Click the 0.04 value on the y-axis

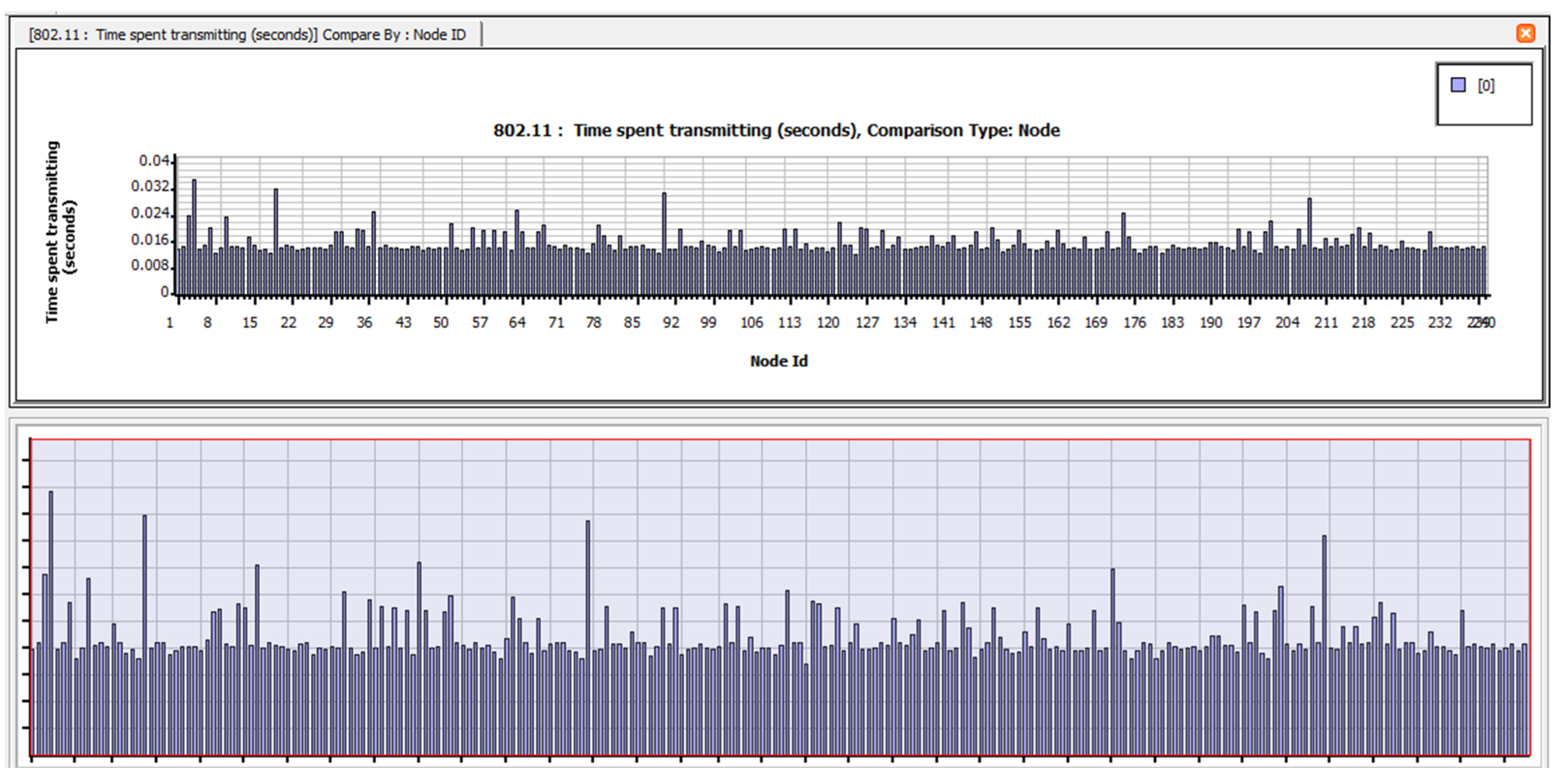(x=154, y=161)
